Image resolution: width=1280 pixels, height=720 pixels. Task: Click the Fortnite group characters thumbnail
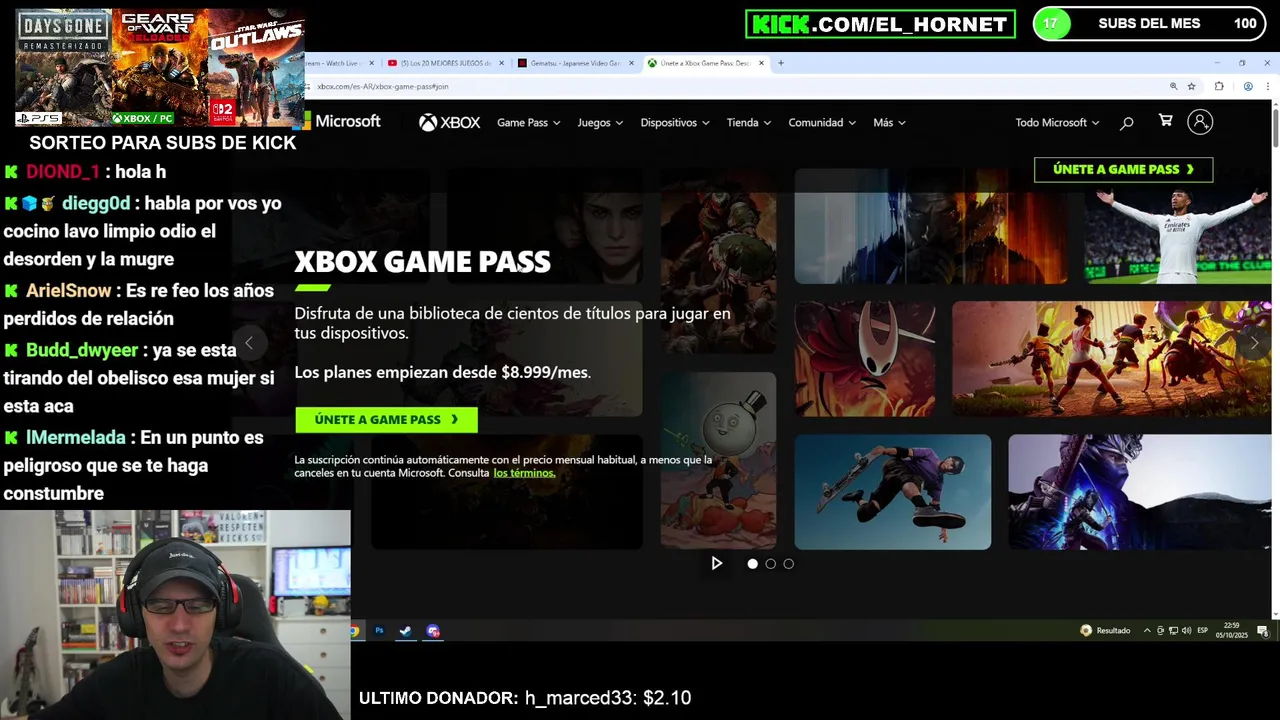click(x=1112, y=359)
